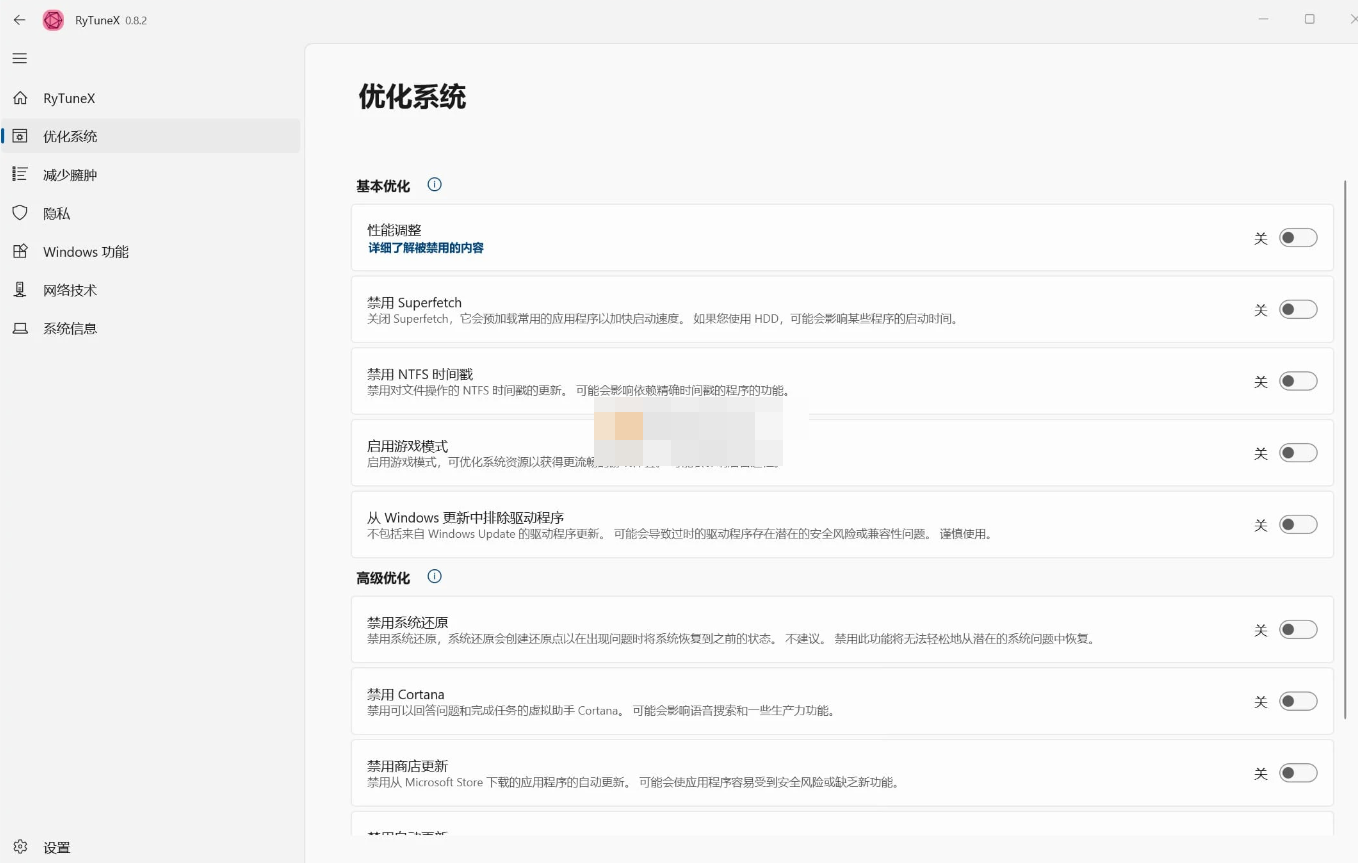Enable 禁用商店更新 switch
Image resolution: width=1358 pixels, height=863 pixels.
1298,773
